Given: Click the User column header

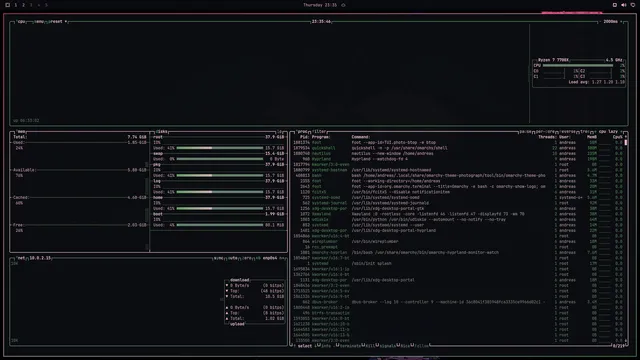Looking at the screenshot, I should click(x=565, y=137).
